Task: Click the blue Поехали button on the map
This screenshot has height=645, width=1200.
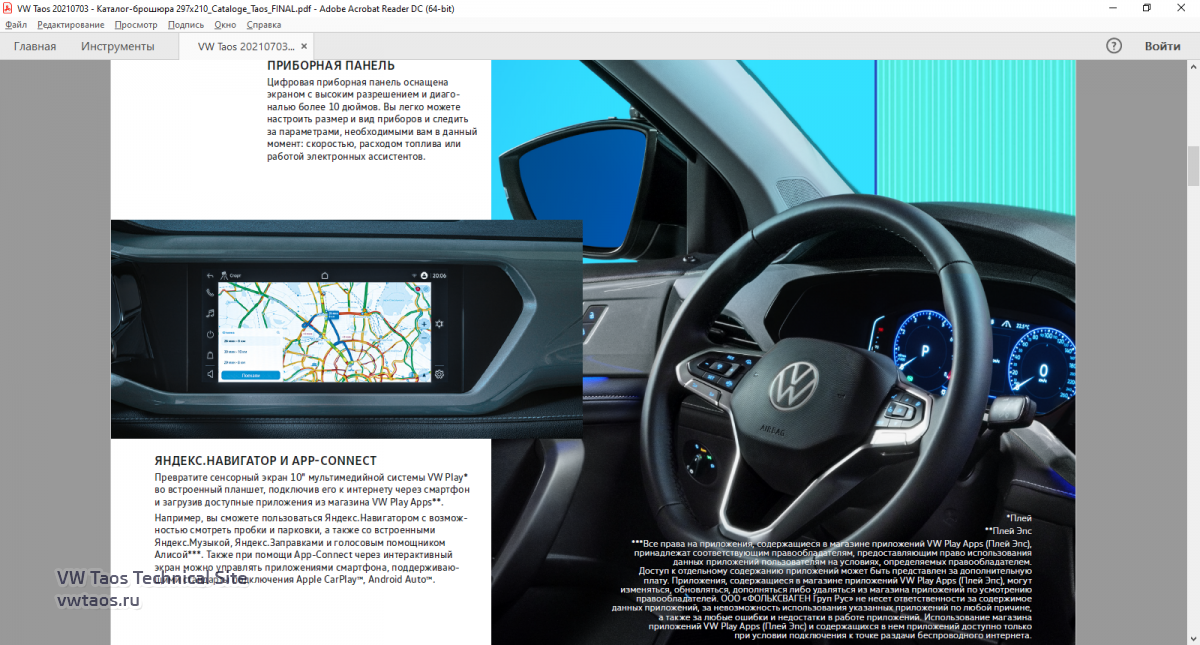Action: [251, 375]
